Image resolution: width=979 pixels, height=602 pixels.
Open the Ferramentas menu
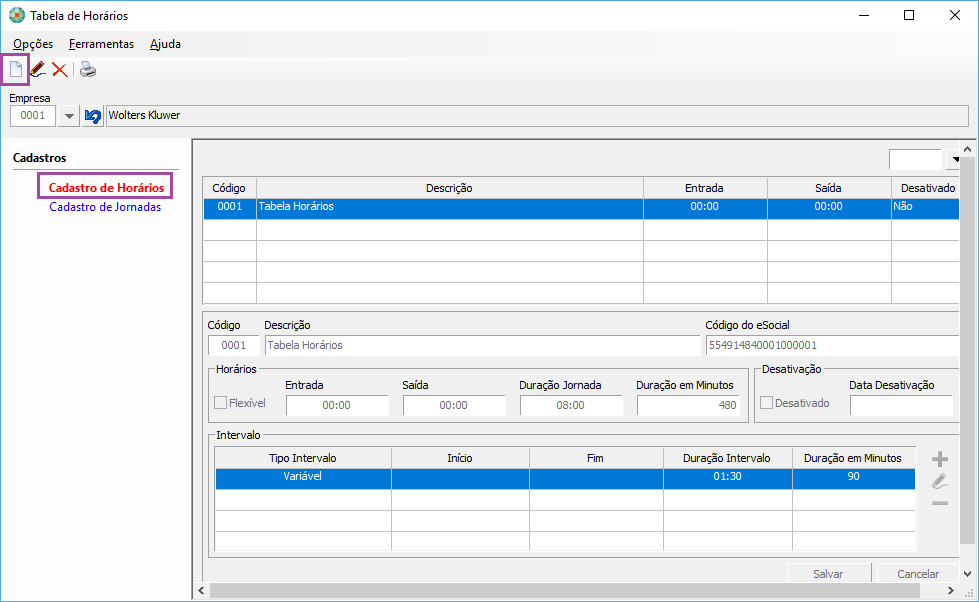pos(101,44)
